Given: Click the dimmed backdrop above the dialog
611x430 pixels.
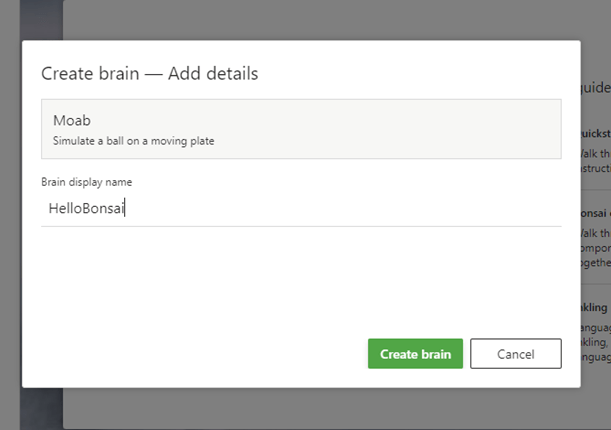Looking at the screenshot, I should pos(300,20).
